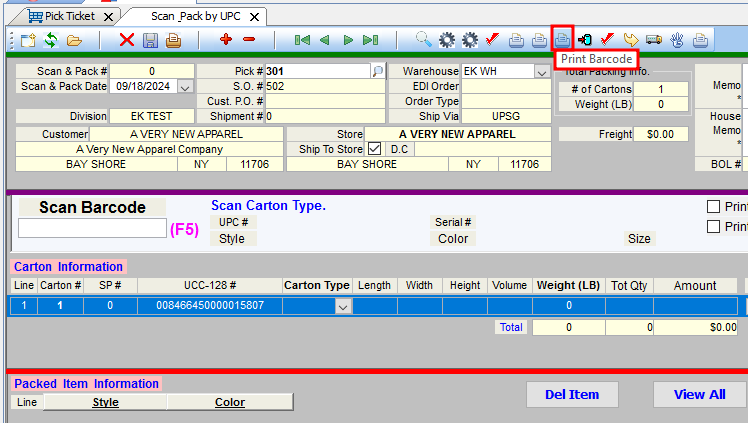Click the Amount column header
This screenshot has width=748, height=423.
[695, 285]
